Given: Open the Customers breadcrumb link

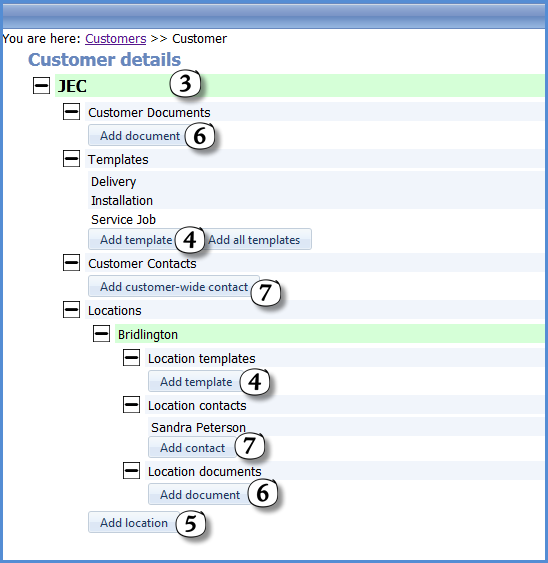Looking at the screenshot, I should tap(116, 38).
